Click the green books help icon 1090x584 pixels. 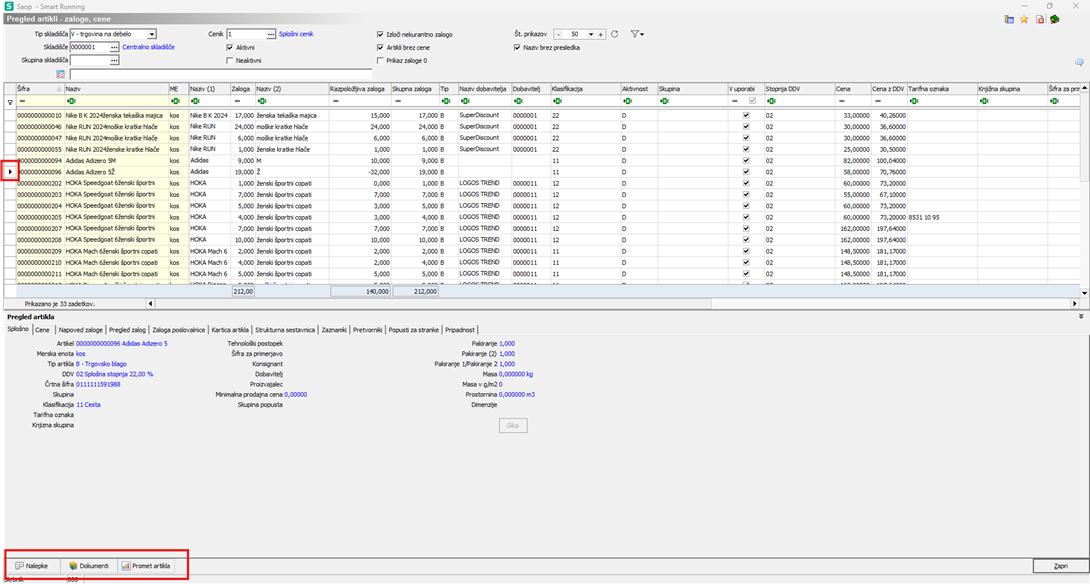[x=1054, y=19]
